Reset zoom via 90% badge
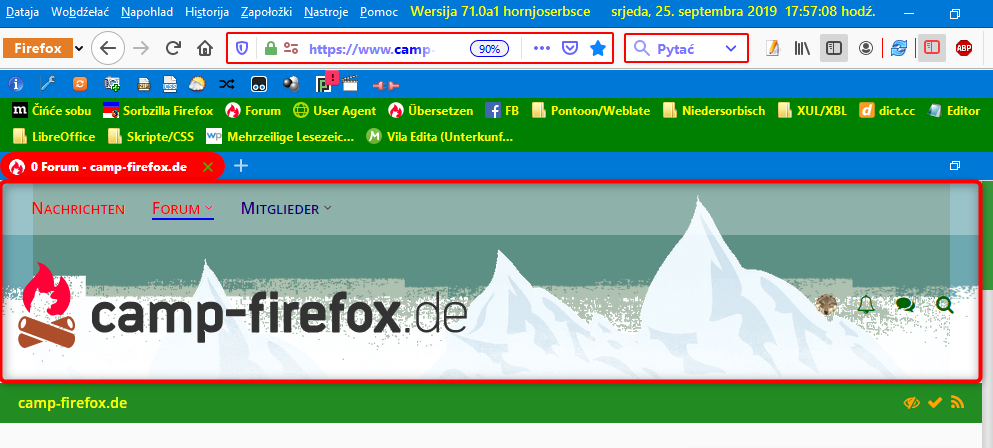The height and width of the screenshot is (448, 993). click(490, 48)
